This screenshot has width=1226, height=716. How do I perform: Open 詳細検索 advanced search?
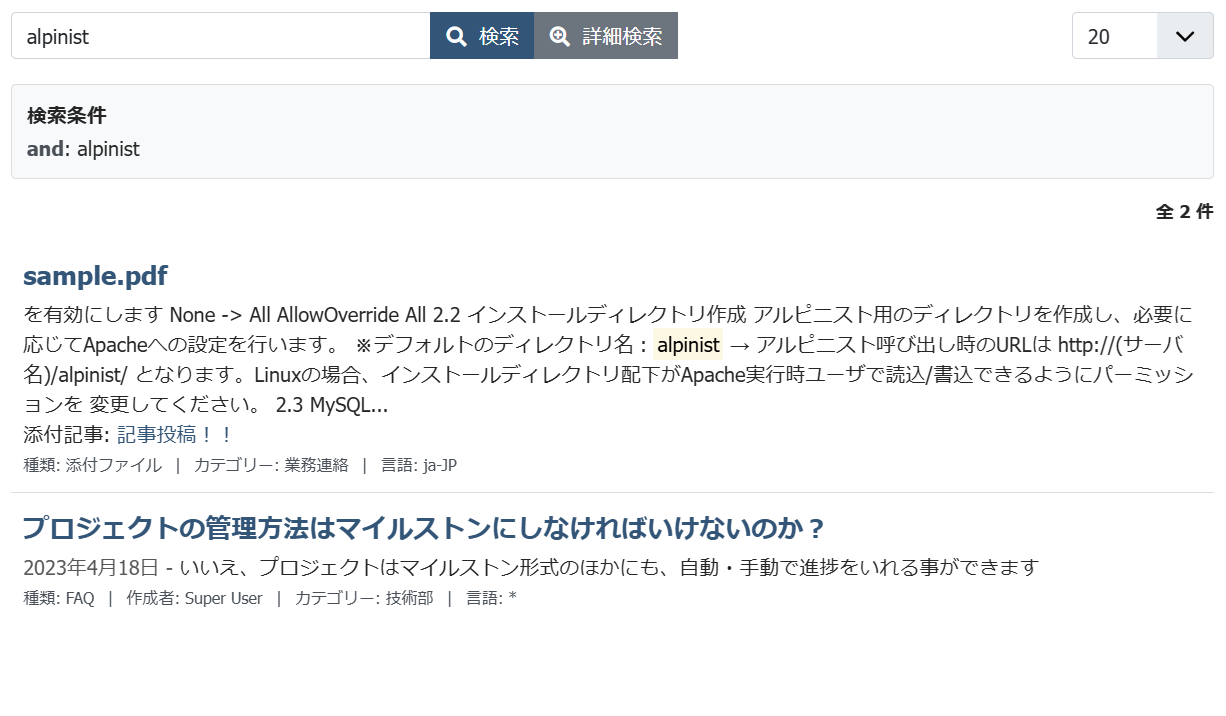(x=606, y=36)
